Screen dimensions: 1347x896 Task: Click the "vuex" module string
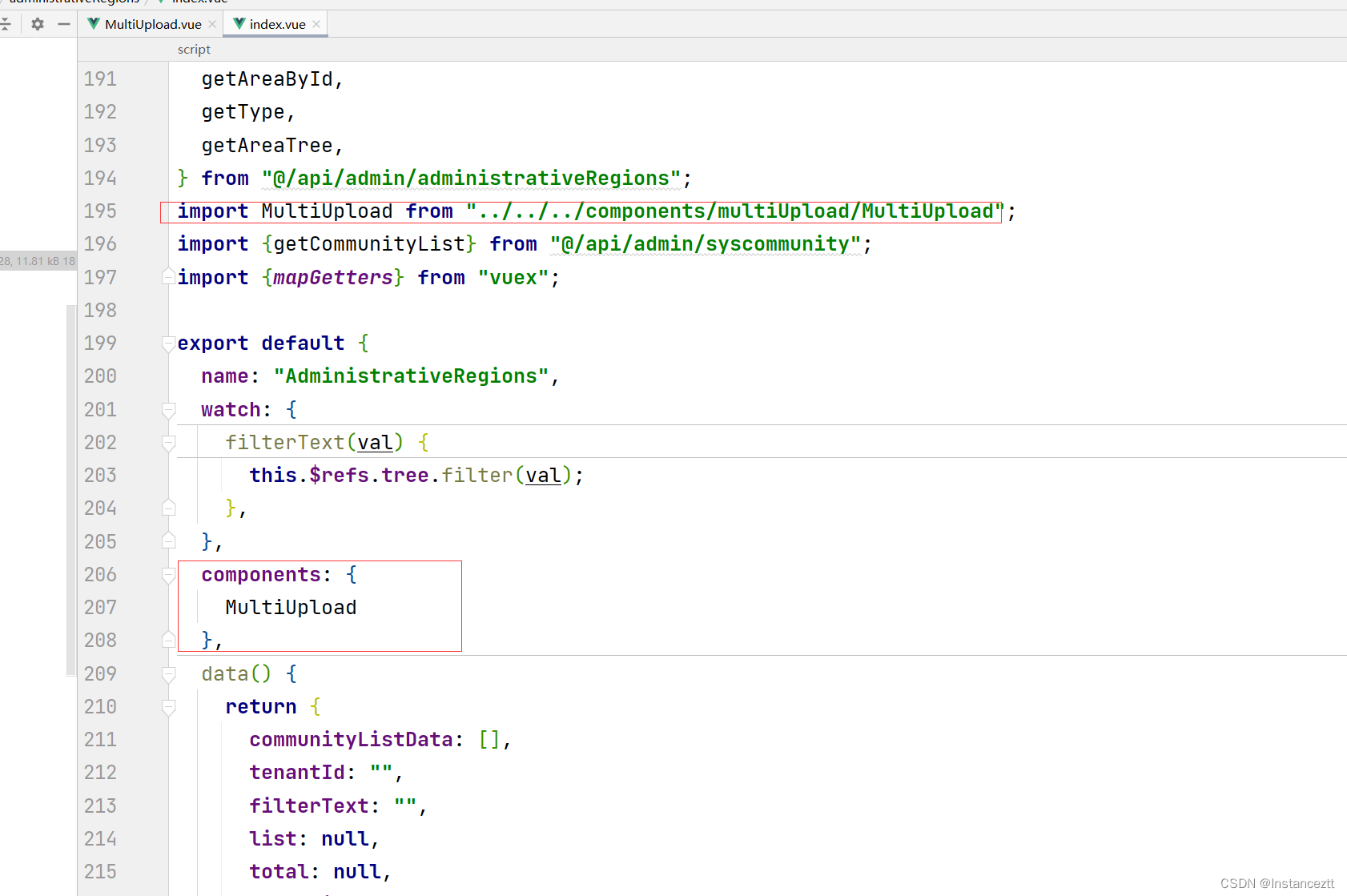pos(513,278)
